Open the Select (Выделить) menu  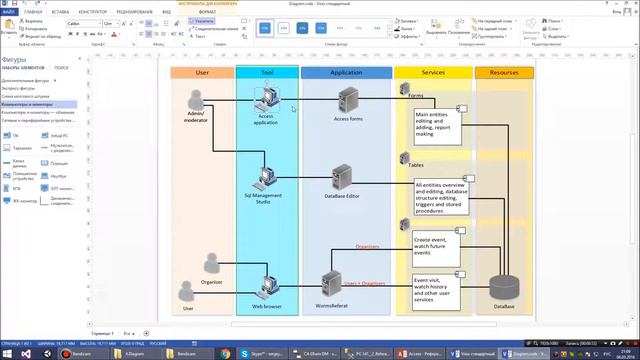pyautogui.click(x=555, y=36)
